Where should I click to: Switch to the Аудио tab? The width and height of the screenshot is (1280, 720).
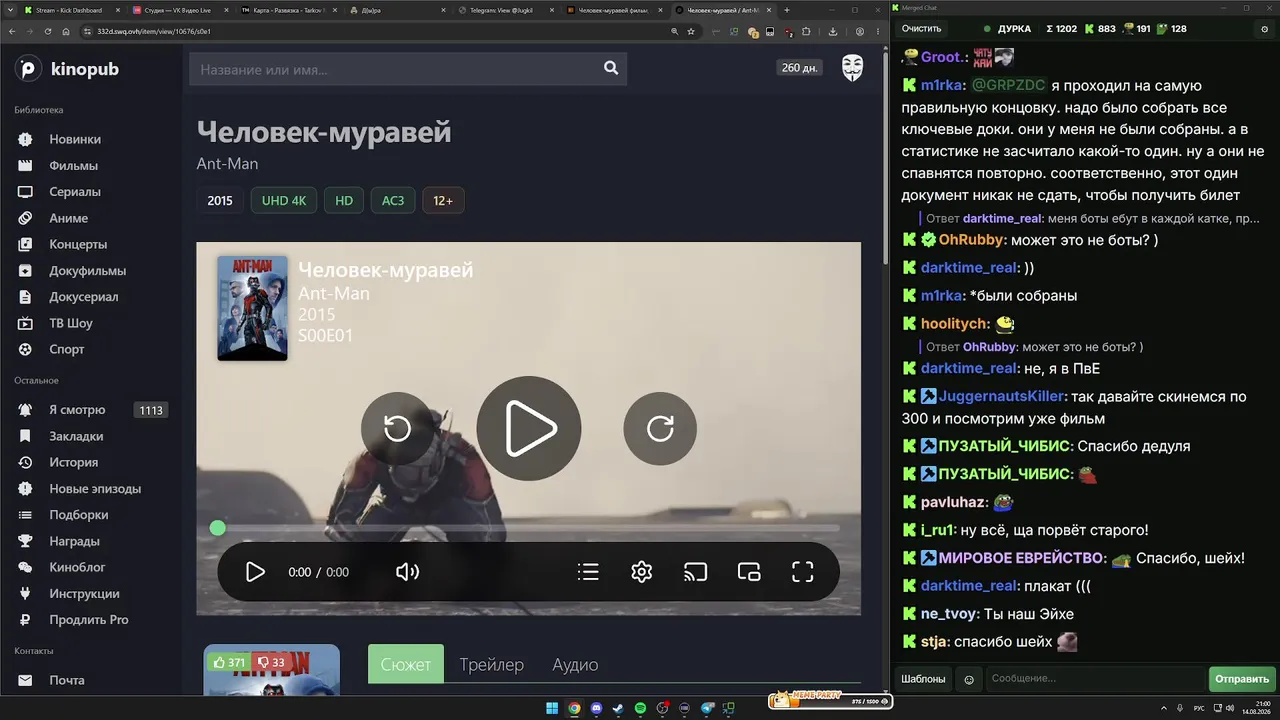(576, 664)
